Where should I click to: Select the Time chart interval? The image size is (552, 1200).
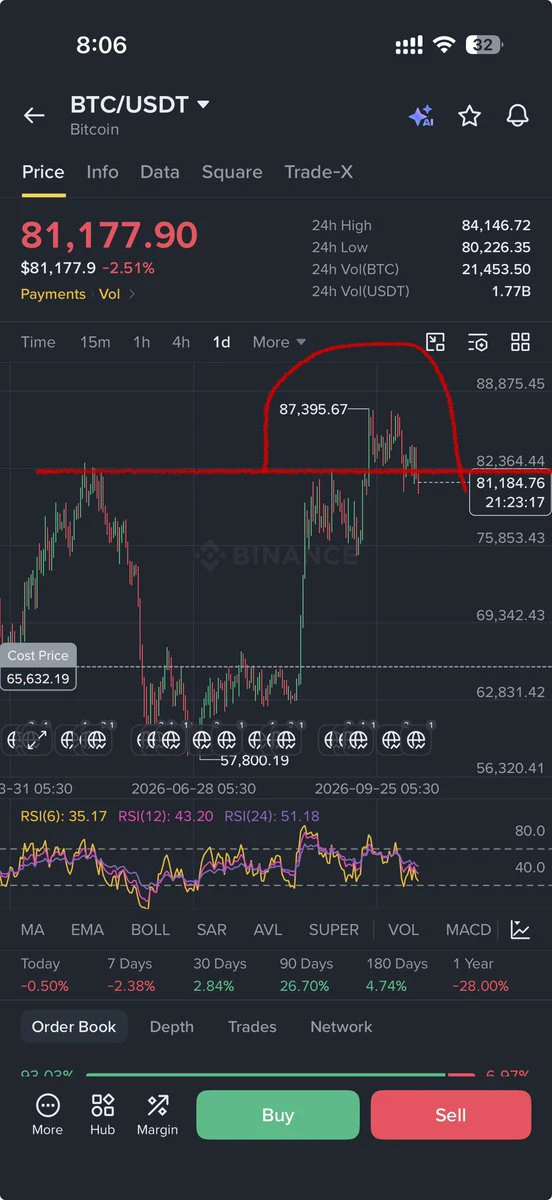[x=38, y=342]
